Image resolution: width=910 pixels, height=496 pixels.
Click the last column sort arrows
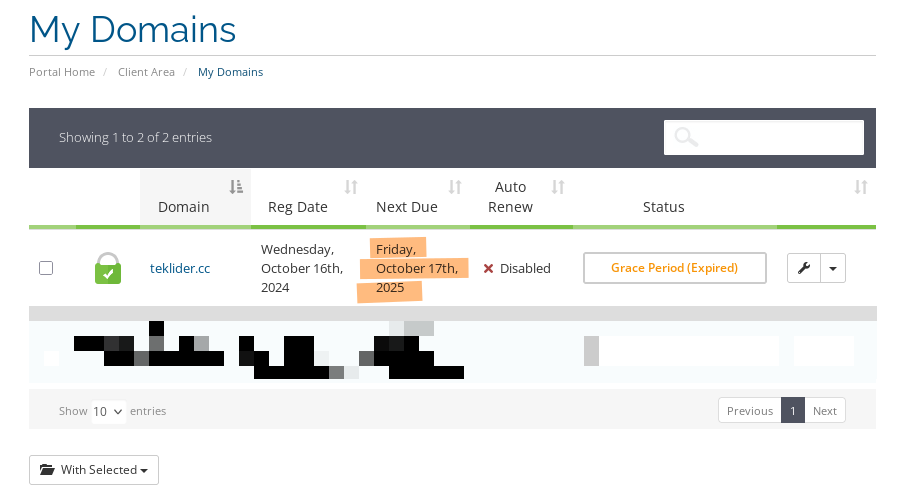coord(861,187)
